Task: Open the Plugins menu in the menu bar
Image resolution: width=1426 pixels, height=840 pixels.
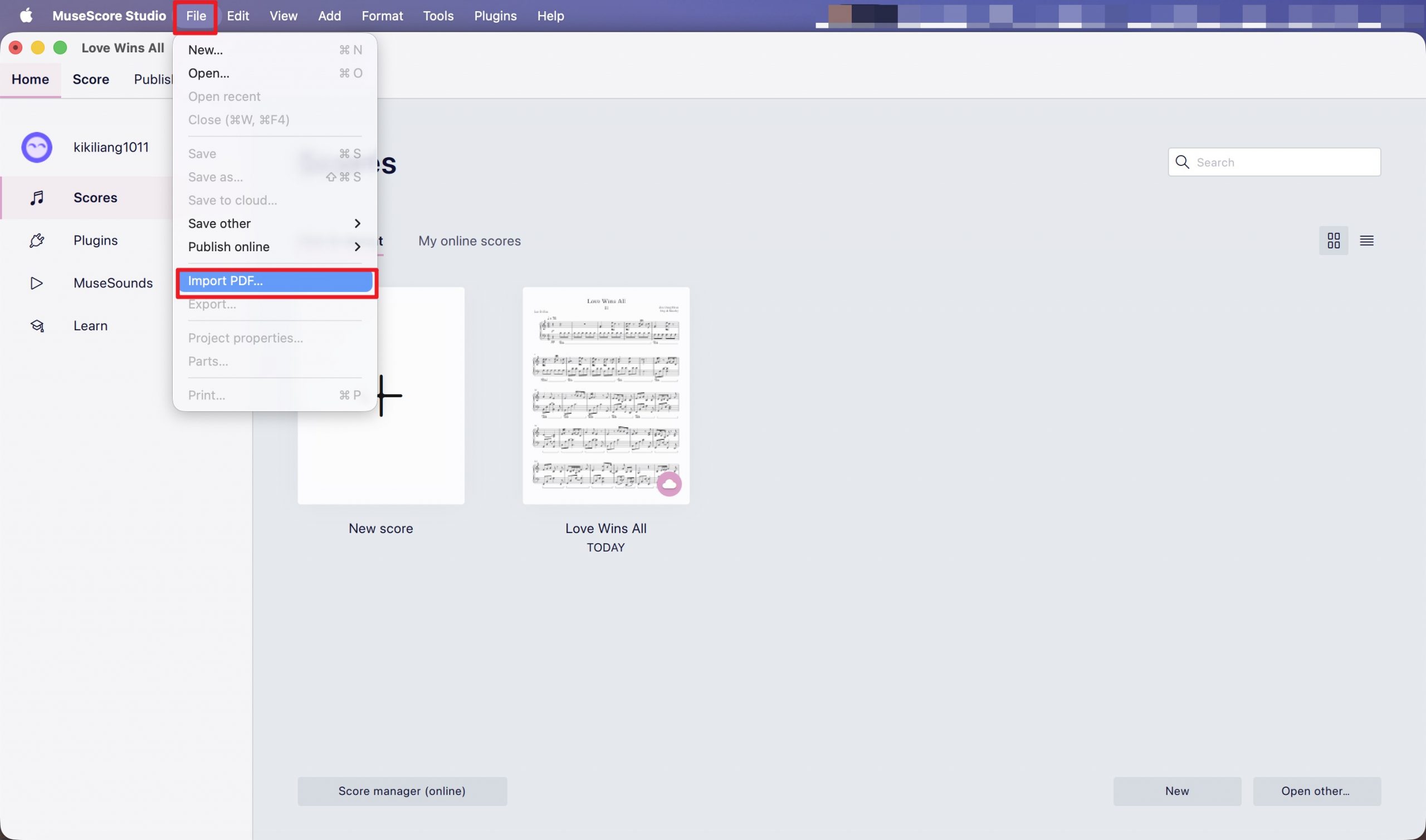Action: pyautogui.click(x=495, y=15)
